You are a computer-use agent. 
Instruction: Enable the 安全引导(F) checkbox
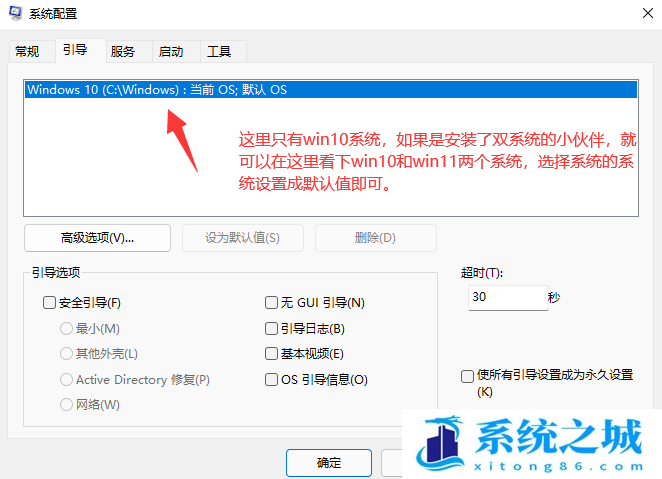pos(49,303)
